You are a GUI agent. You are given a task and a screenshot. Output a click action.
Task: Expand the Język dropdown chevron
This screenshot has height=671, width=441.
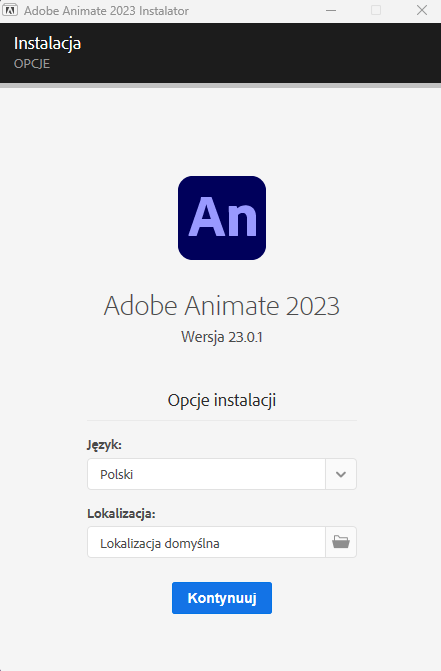pos(341,474)
